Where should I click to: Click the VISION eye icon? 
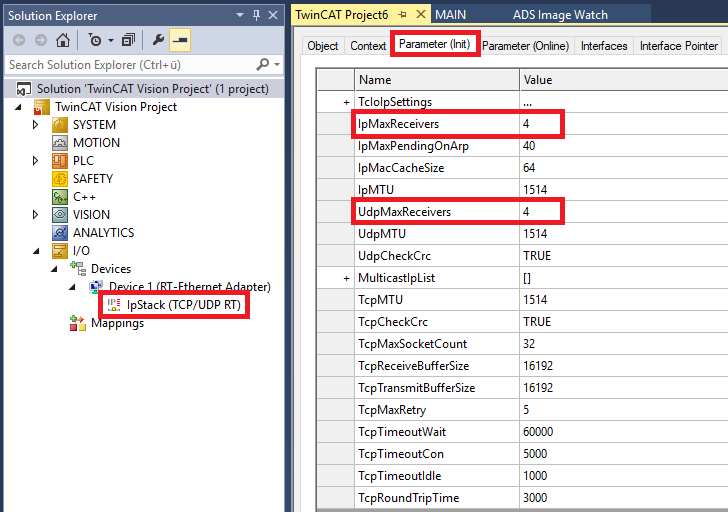pos(60,215)
